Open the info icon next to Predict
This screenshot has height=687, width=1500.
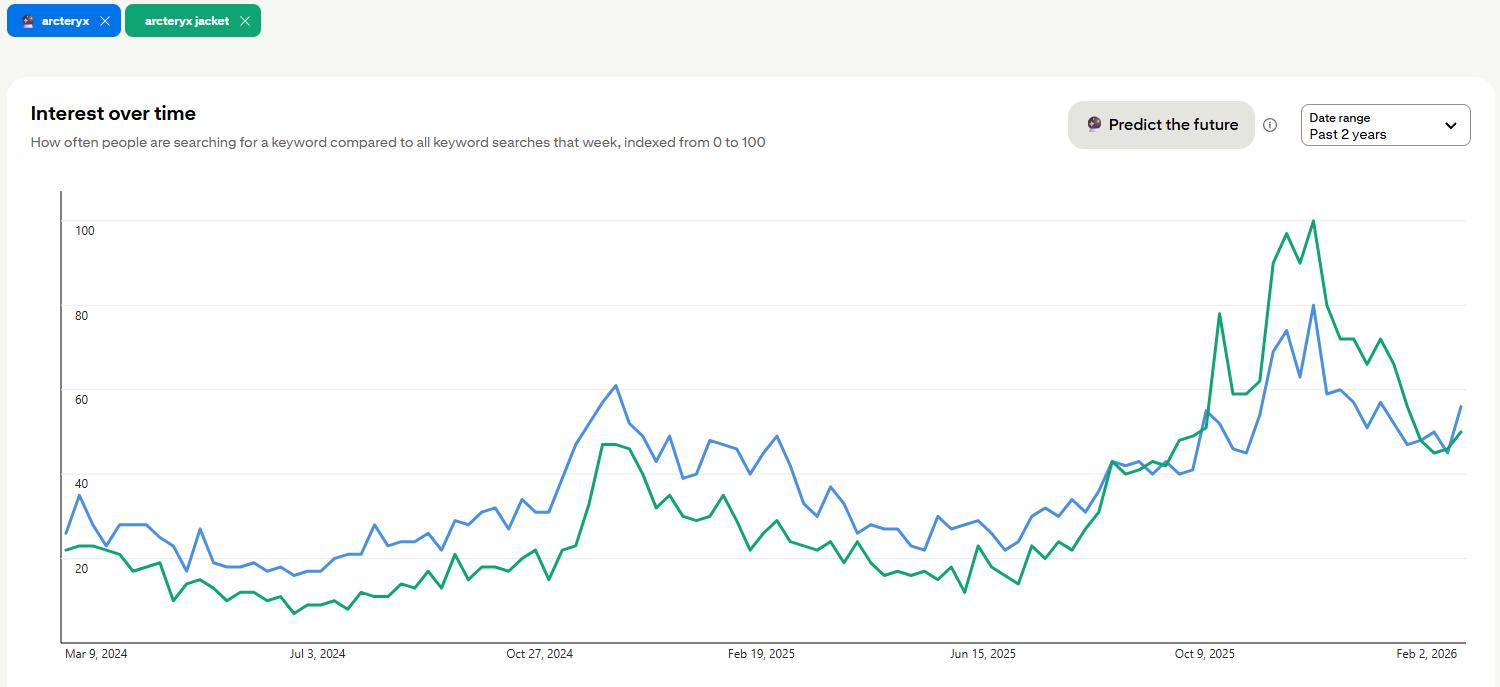tap(1270, 125)
